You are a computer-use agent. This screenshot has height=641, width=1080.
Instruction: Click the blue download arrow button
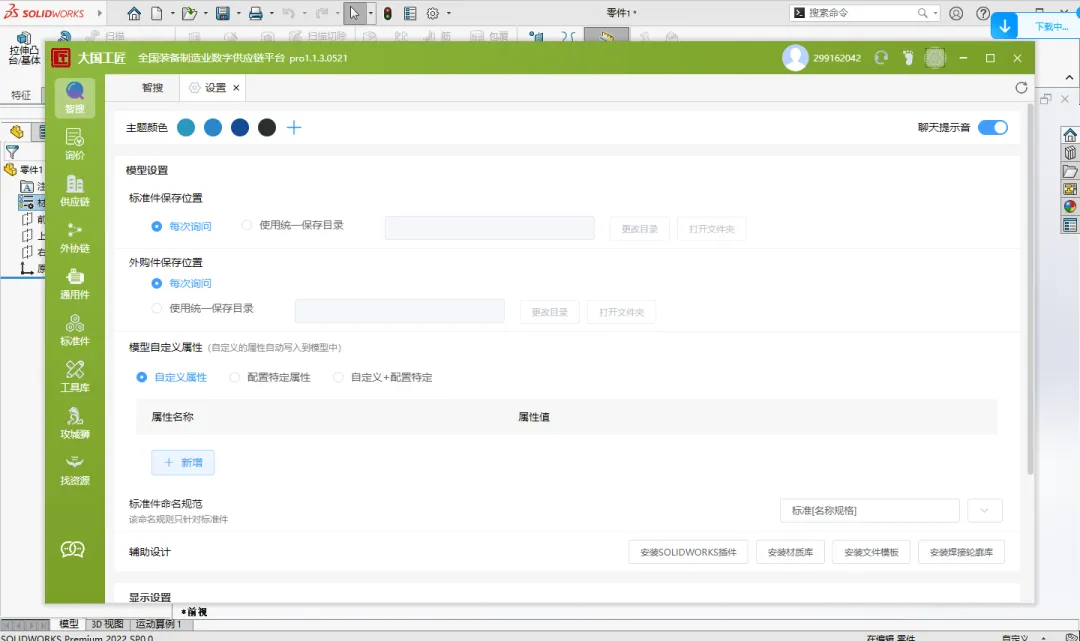click(x=1004, y=26)
